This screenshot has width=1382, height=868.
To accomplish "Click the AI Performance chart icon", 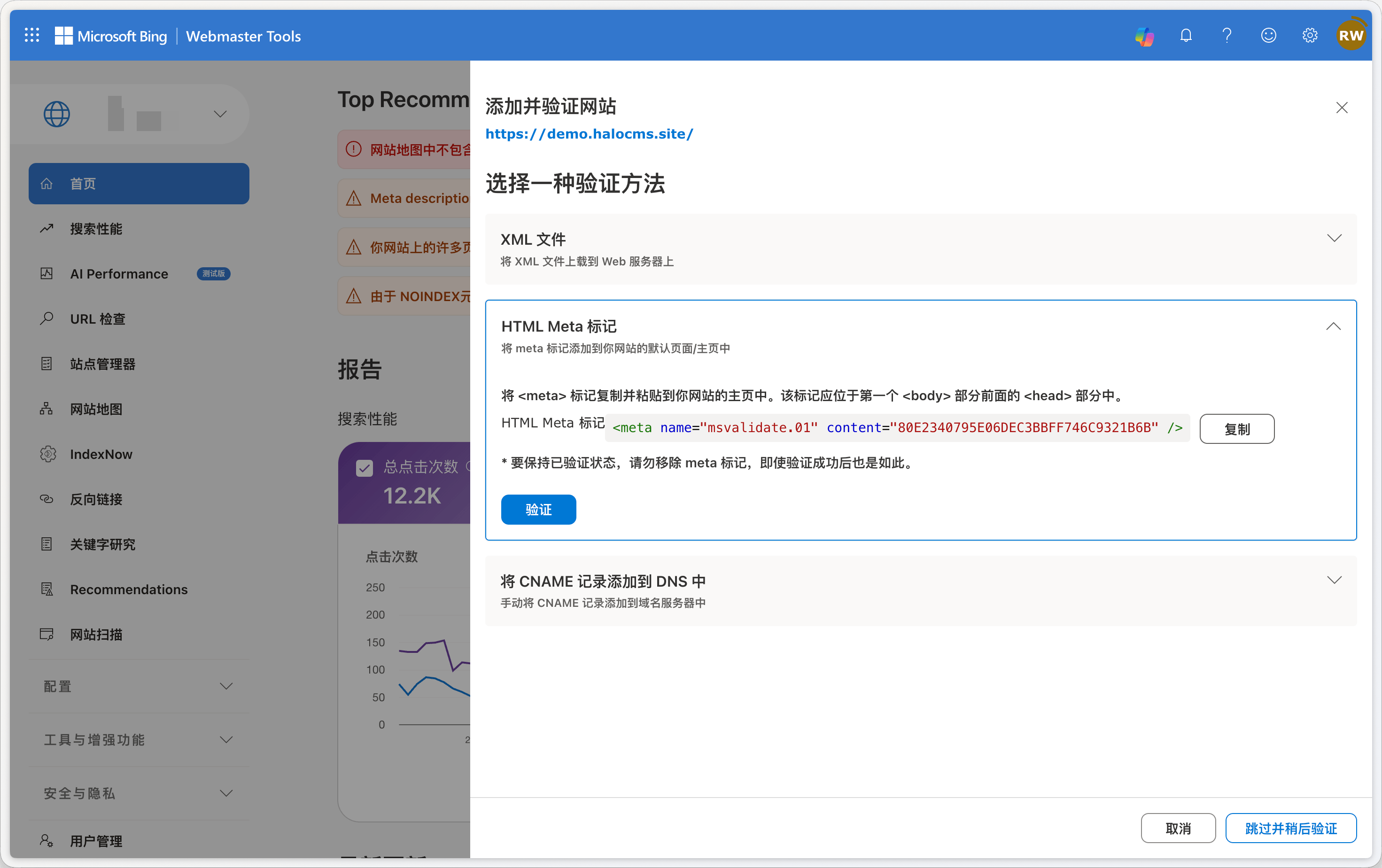I will [47, 274].
